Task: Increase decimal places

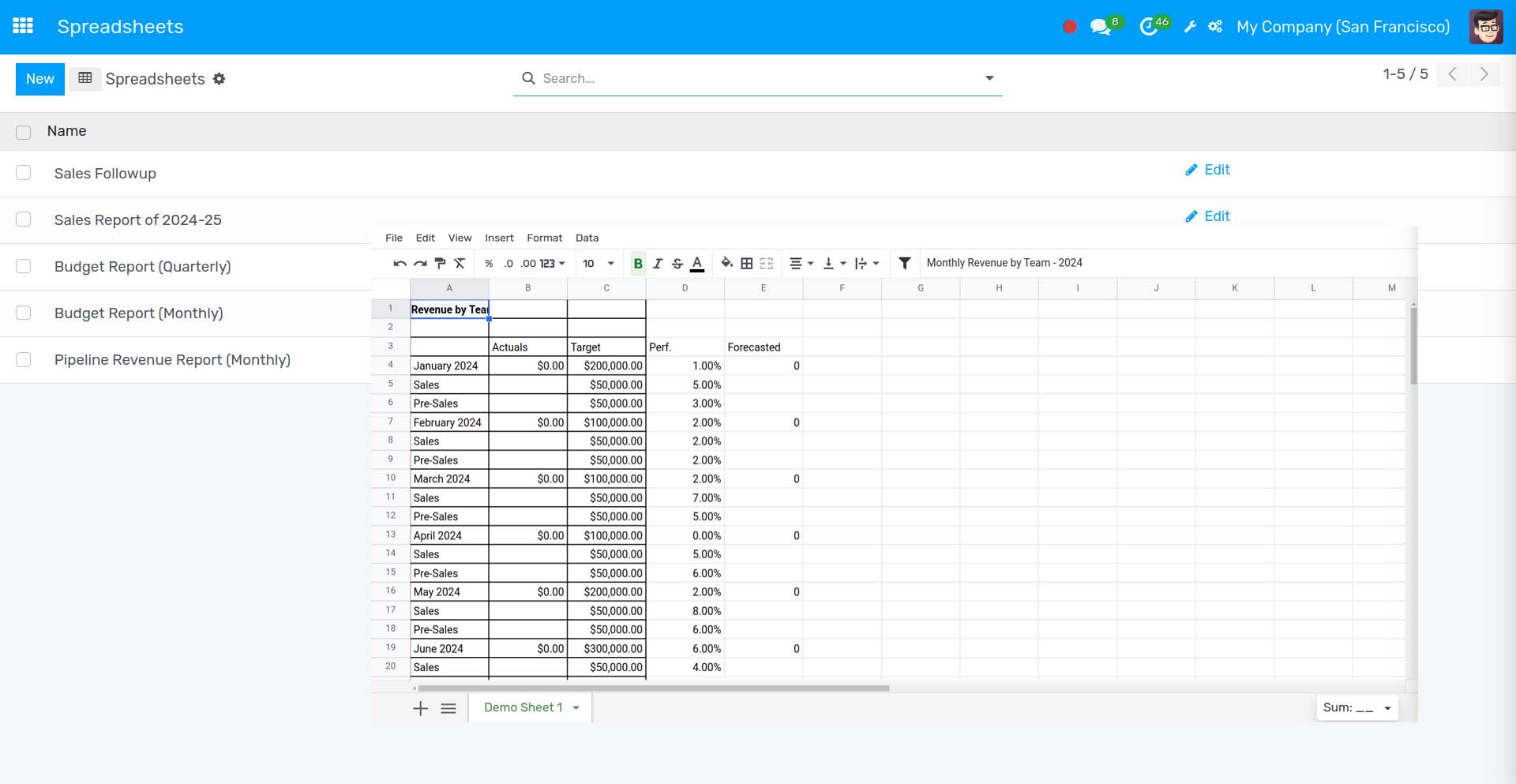Action: pyautogui.click(x=528, y=264)
